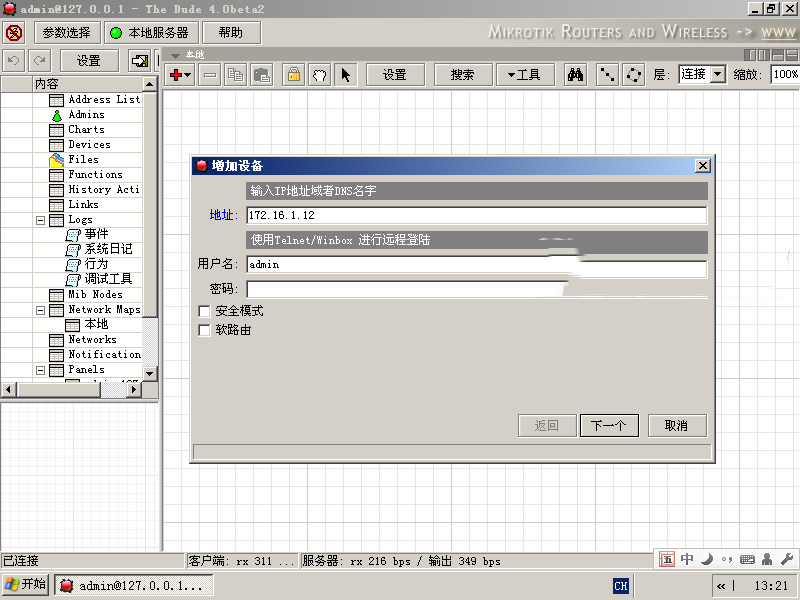800x600 pixels.
Task: Click contents panel scroll up arrow
Action: (x=149, y=84)
